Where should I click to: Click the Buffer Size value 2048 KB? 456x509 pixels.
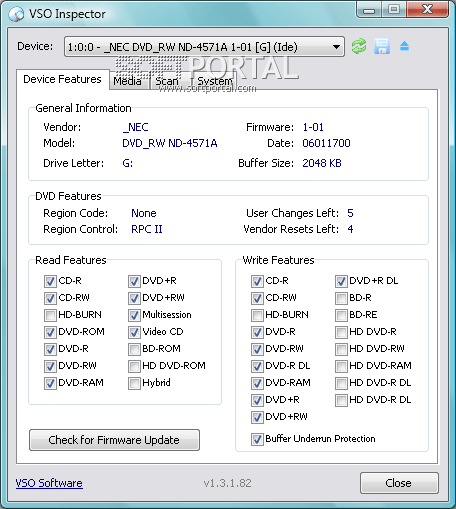(322, 163)
